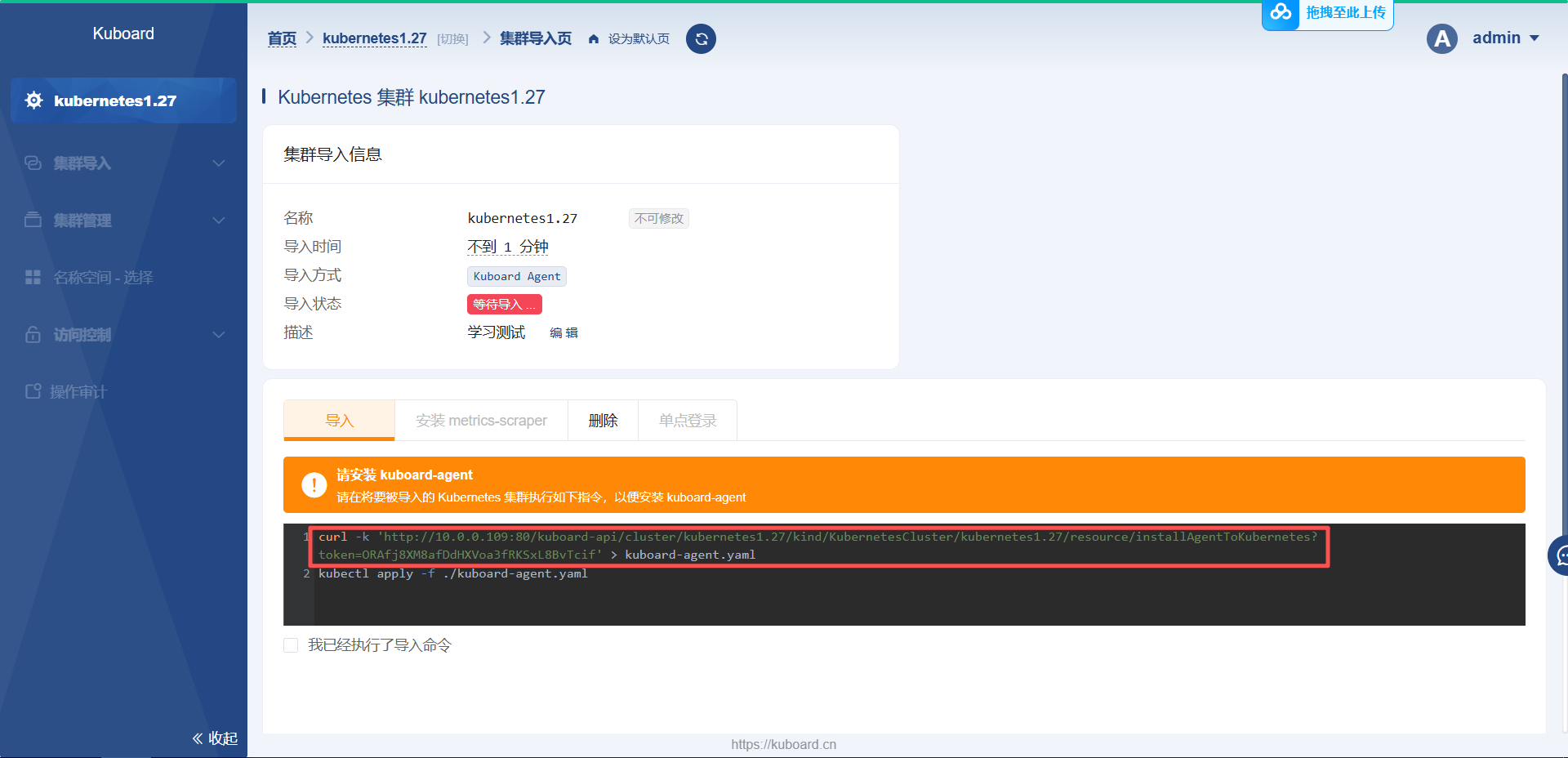The width and height of the screenshot is (1568, 758).
Task: Click 设为默认页 link
Action: tap(639, 39)
